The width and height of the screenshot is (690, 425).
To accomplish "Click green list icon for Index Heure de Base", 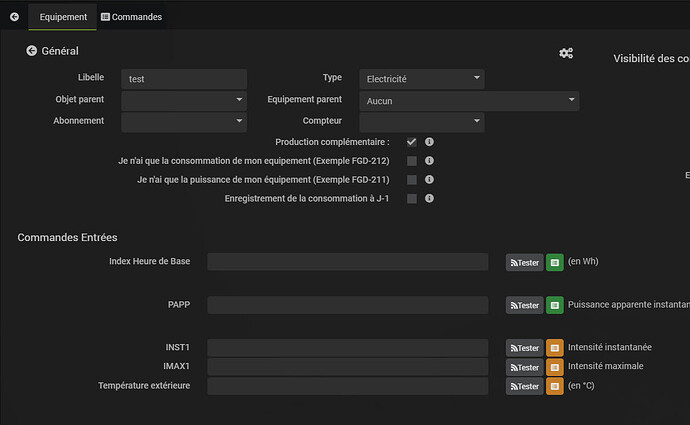I will click(x=554, y=262).
